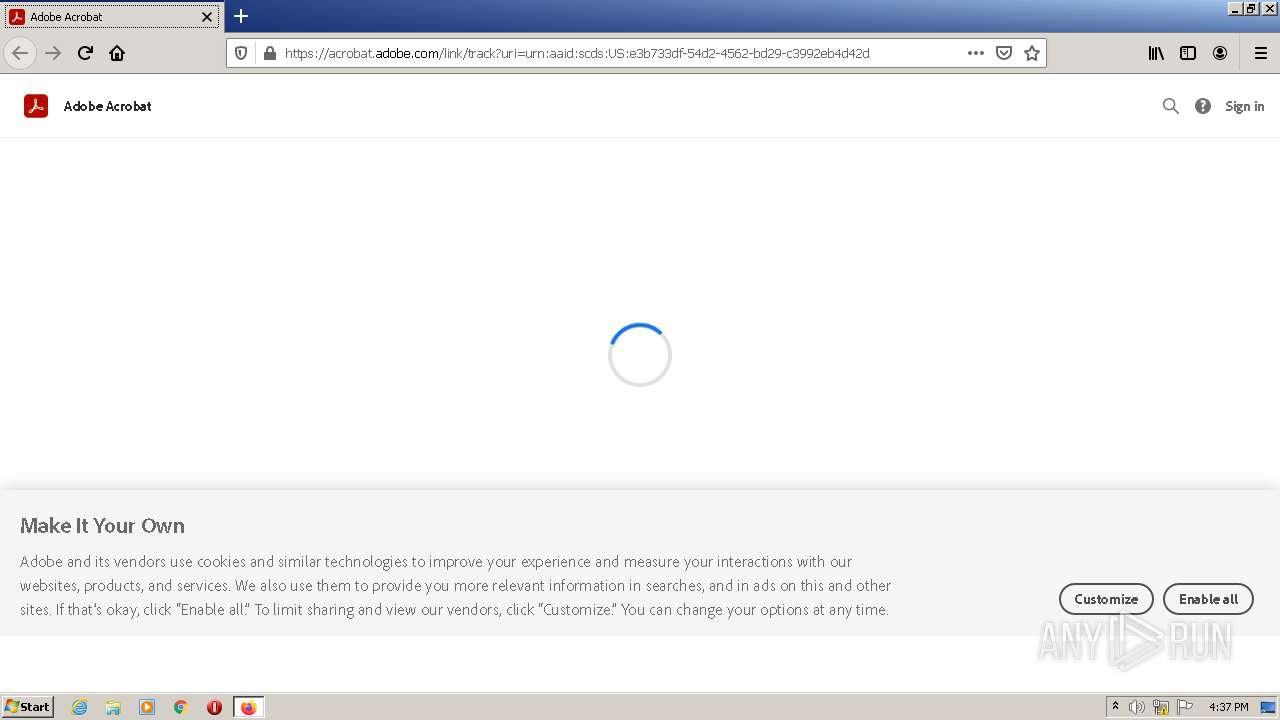Image resolution: width=1280 pixels, height=720 pixels.
Task: Launch Google Chrome from the taskbar
Action: 181,707
